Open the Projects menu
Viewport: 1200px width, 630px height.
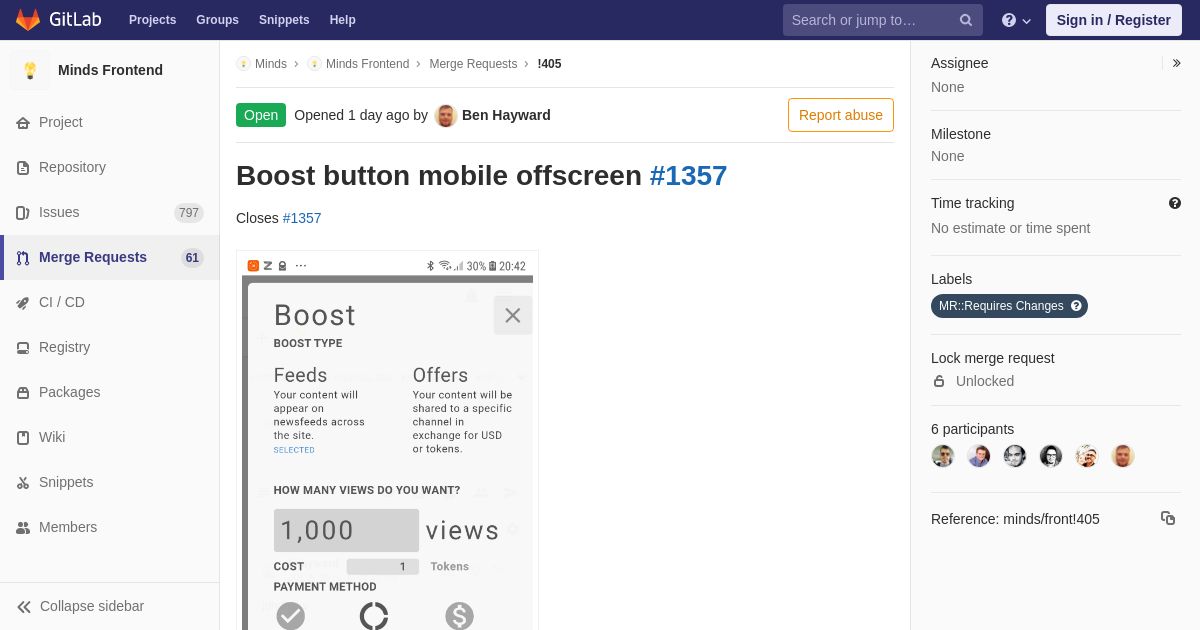pyautogui.click(x=152, y=20)
